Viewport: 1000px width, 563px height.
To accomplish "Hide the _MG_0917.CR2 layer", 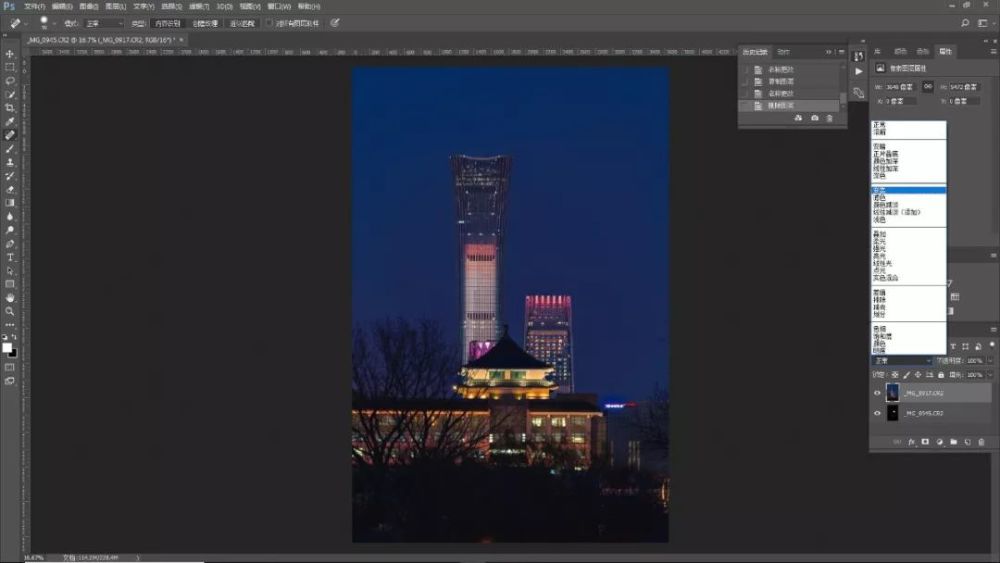I will point(877,393).
